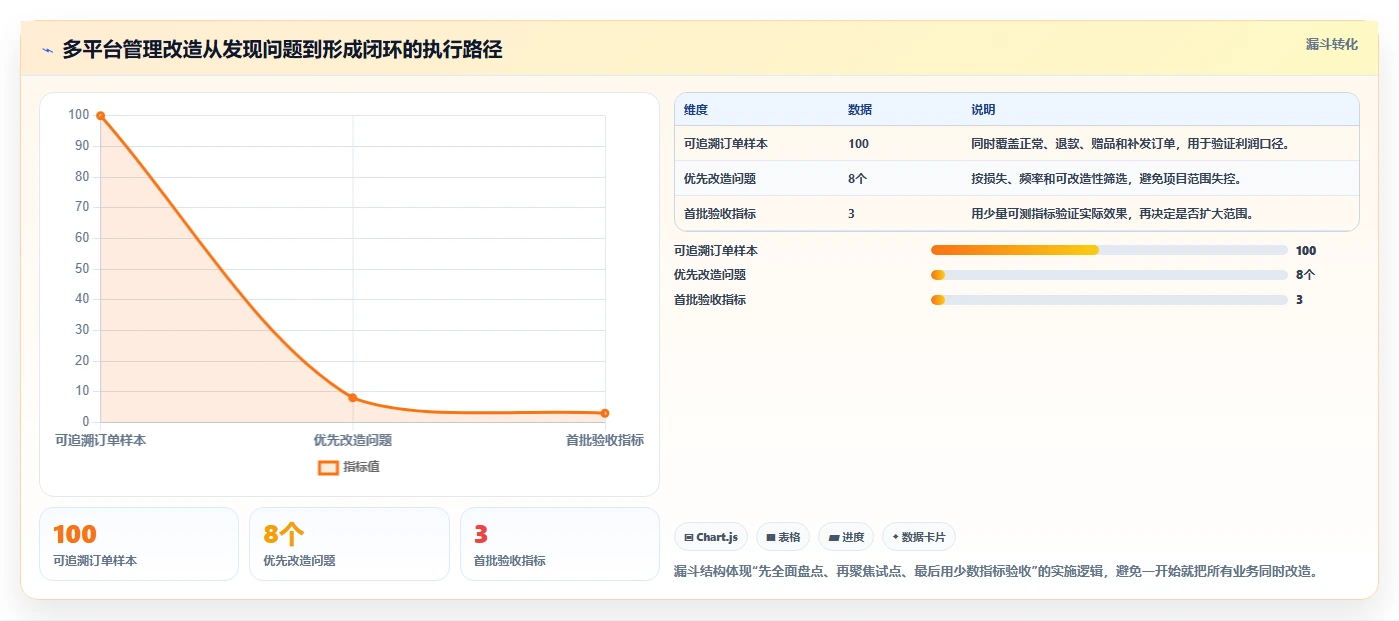1399x621 pixels.
Task: Select the Chart.js tag
Action: pyautogui.click(x=711, y=537)
